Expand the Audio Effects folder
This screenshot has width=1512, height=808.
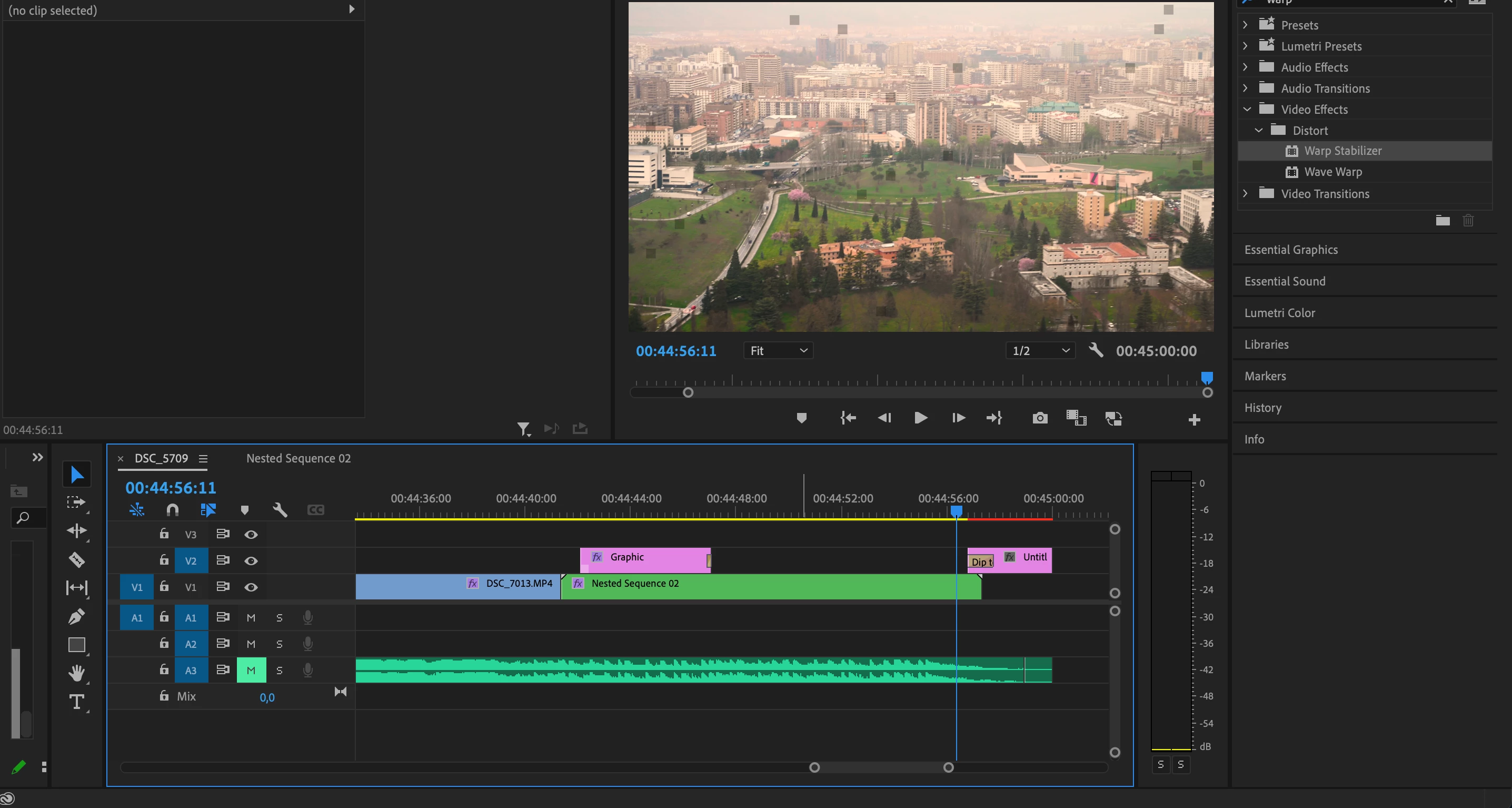[x=1246, y=67]
